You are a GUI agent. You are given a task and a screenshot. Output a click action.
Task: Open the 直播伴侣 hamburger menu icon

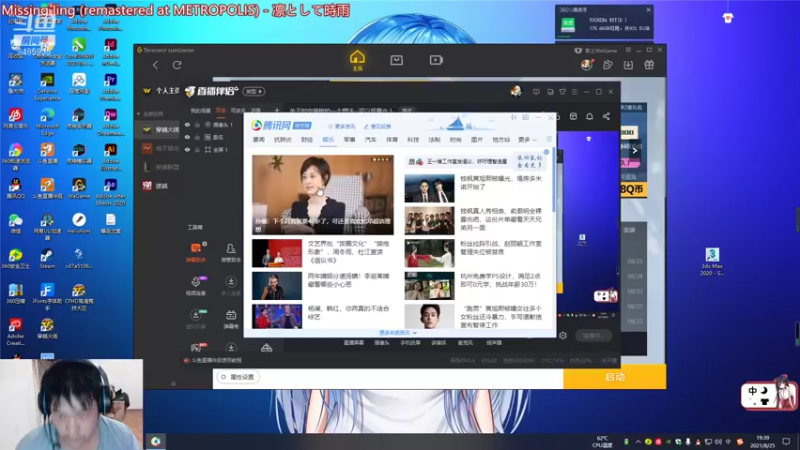pos(574,92)
